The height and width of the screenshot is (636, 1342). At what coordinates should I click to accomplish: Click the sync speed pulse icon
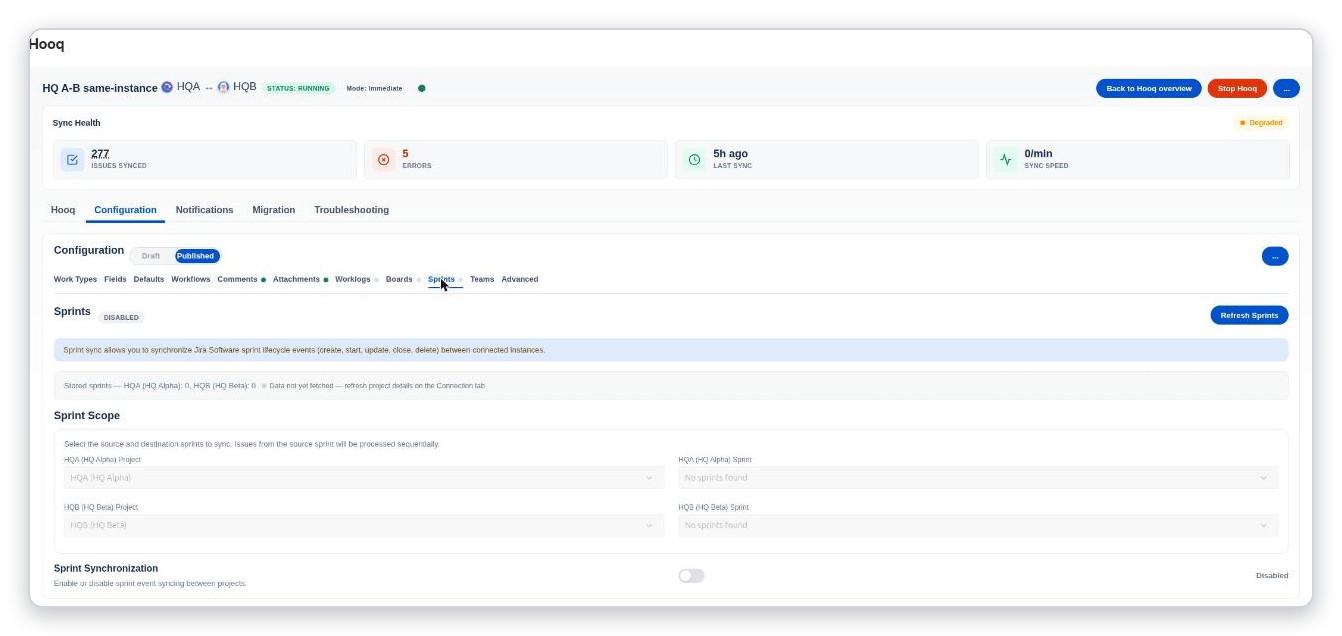coord(1006,159)
